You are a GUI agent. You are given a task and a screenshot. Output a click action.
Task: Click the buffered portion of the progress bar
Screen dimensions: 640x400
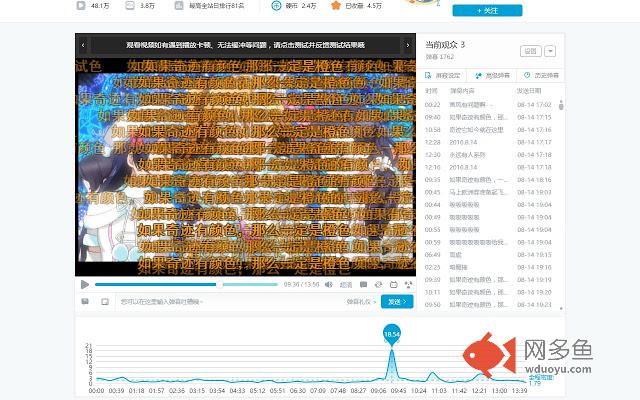click(250, 284)
